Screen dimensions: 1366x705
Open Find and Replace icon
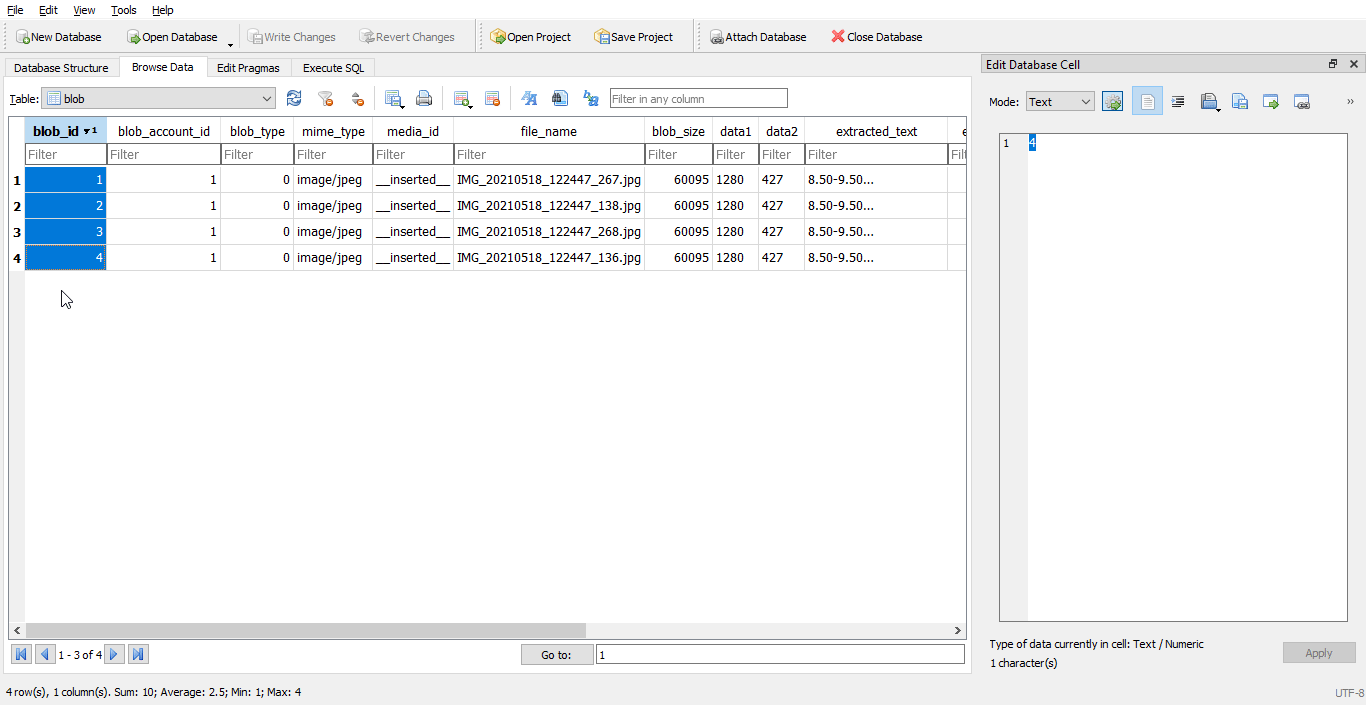click(x=591, y=98)
